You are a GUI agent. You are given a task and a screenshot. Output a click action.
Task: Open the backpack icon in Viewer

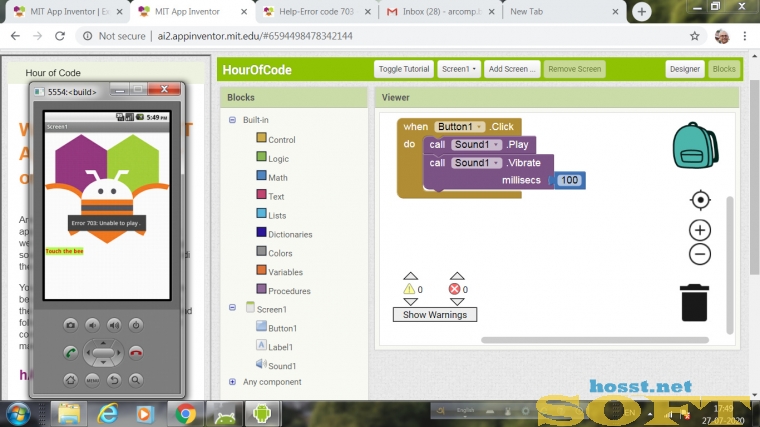[695, 145]
